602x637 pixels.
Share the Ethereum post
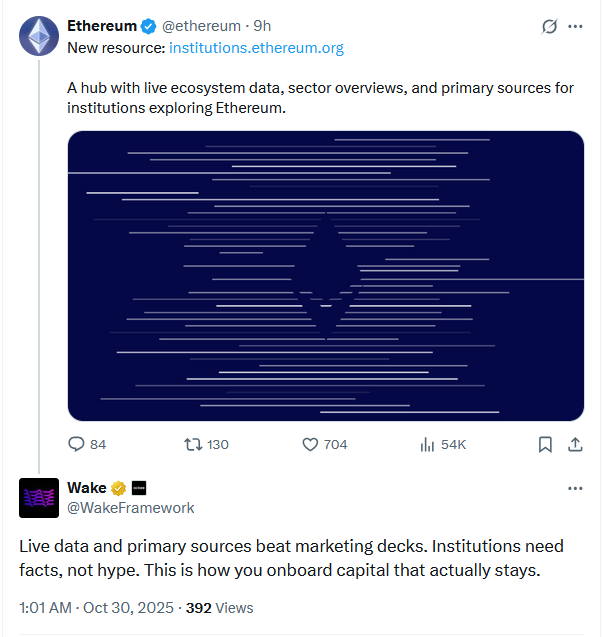tap(575, 444)
